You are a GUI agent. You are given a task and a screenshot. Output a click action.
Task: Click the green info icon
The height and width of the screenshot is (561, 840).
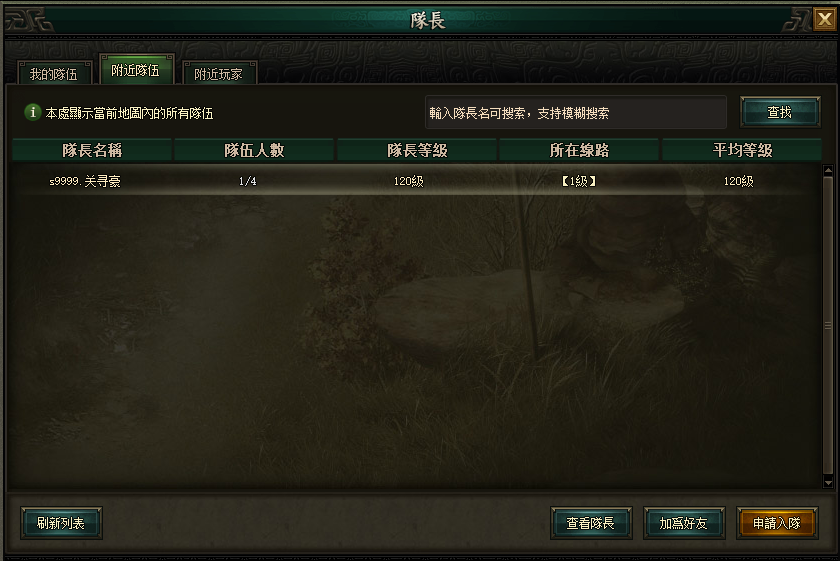tap(33, 113)
